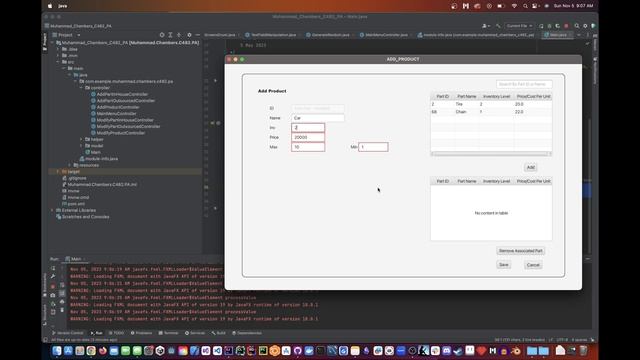Viewport: 640px width, 360px height.
Task: Focus the Price field with 20000
Action: click(x=308, y=138)
